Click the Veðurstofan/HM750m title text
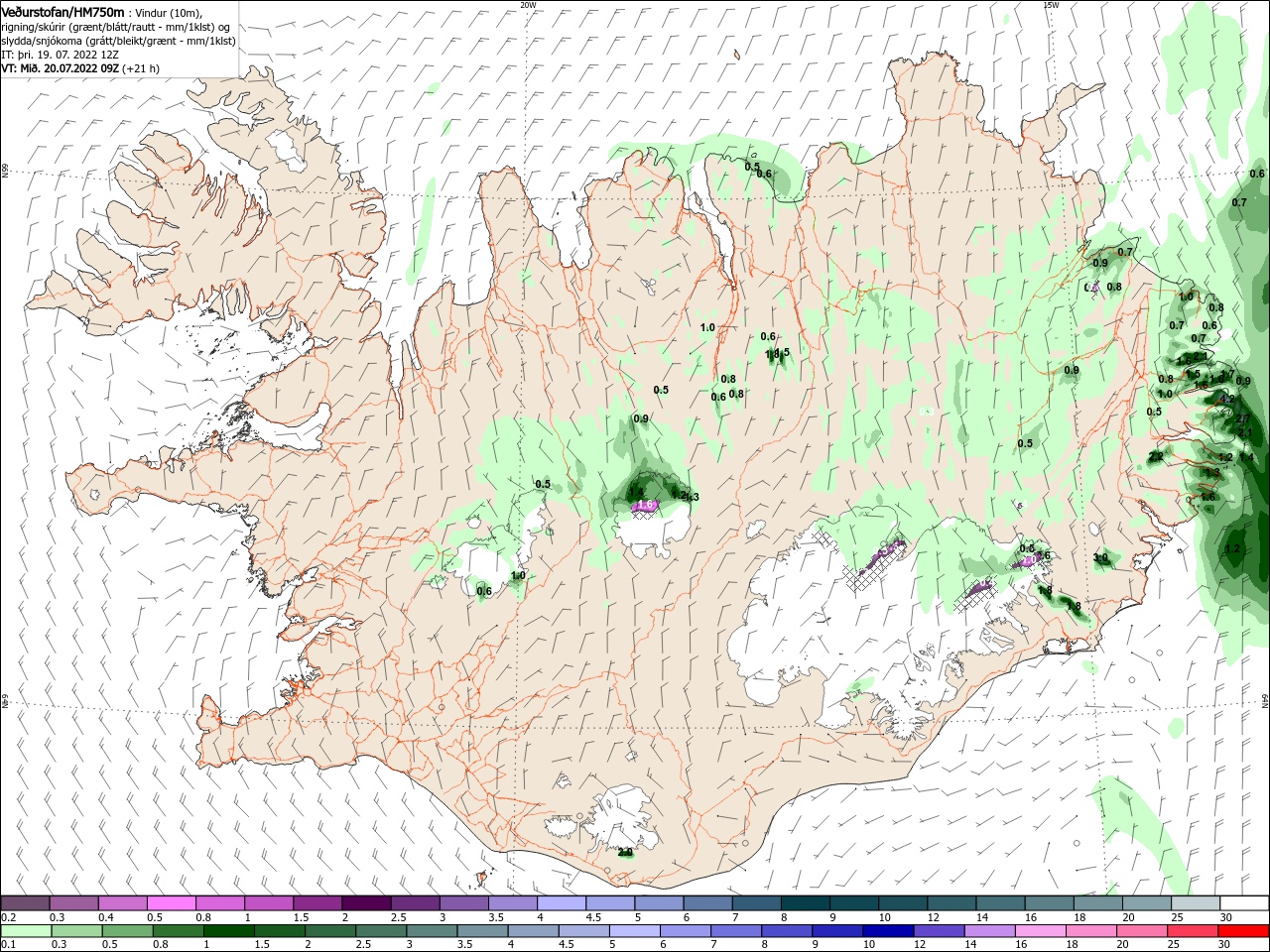The width and height of the screenshot is (1270, 952). [63, 11]
